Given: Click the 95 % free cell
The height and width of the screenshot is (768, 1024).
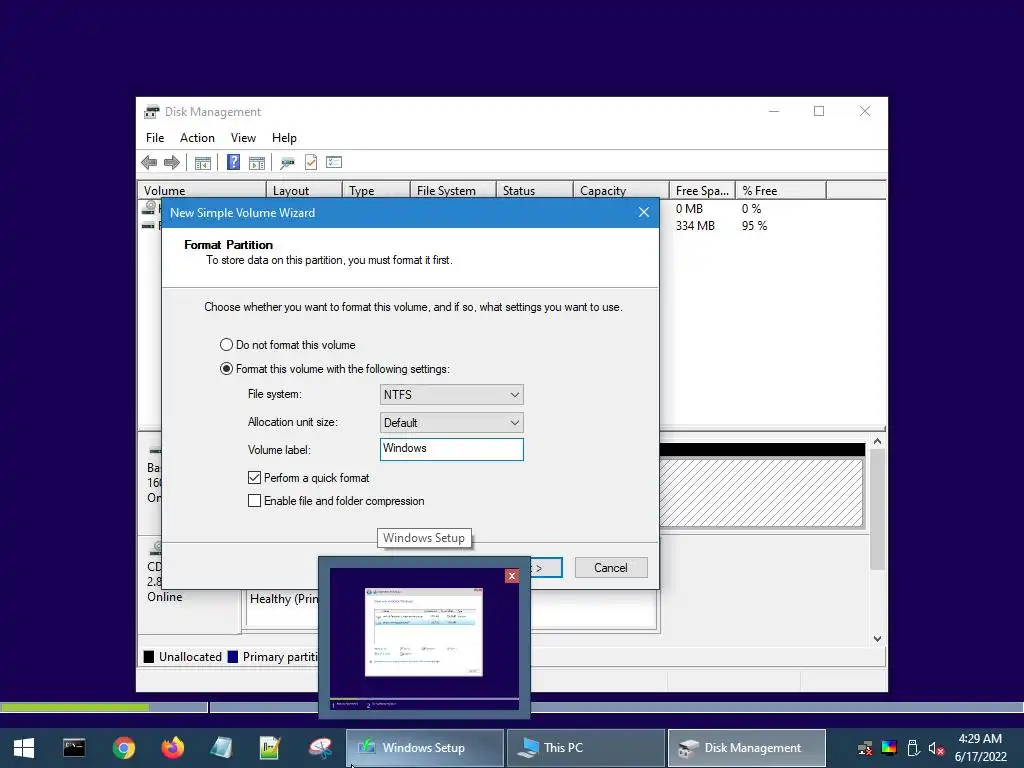Looking at the screenshot, I should pyautogui.click(x=754, y=226).
